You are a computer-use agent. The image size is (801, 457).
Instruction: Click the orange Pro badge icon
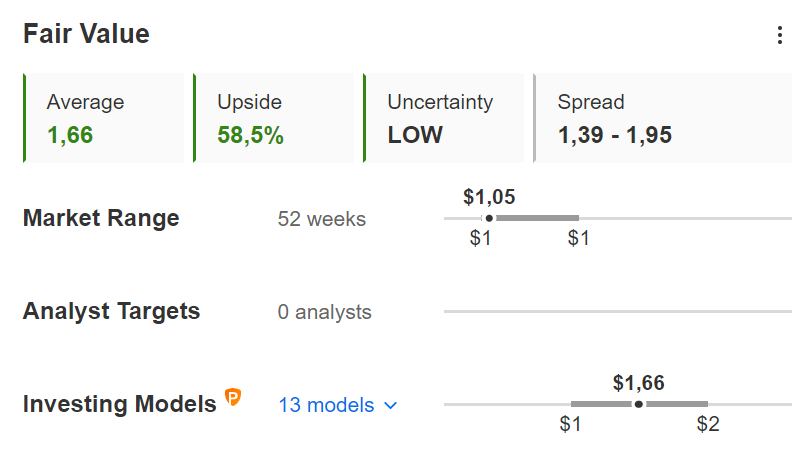[233, 397]
